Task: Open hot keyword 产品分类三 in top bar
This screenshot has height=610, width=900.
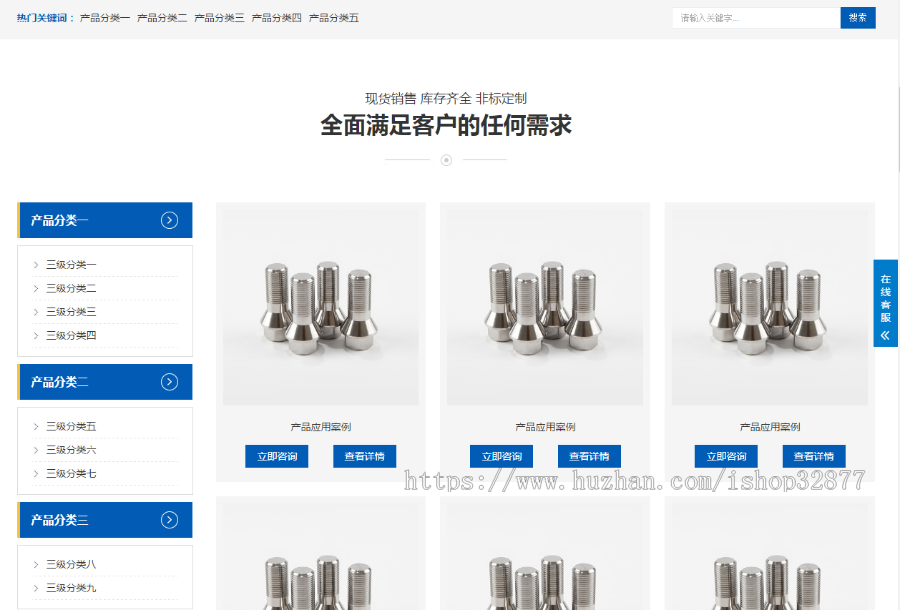Action: (219, 18)
